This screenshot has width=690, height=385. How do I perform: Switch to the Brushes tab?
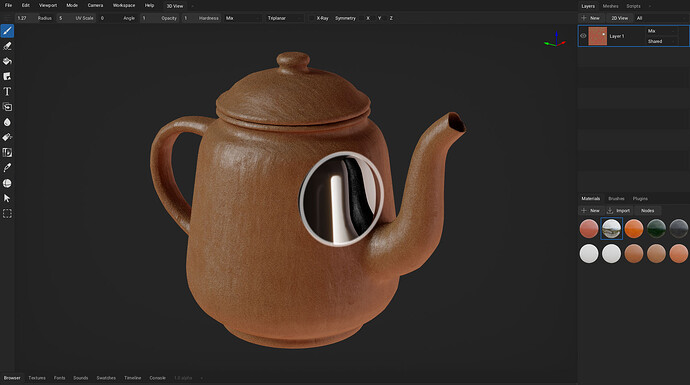coord(616,198)
